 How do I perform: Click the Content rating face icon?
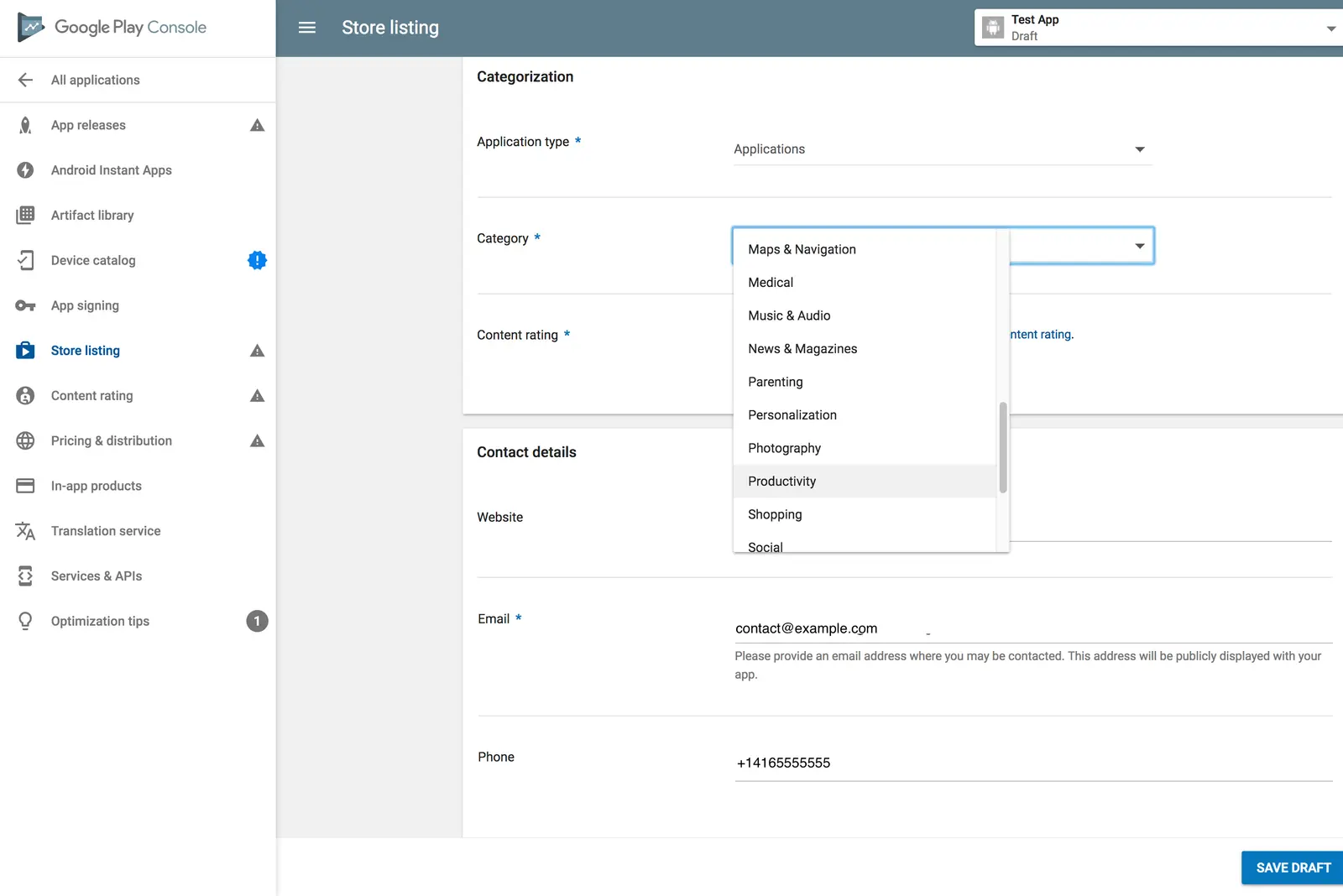pyautogui.click(x=26, y=396)
